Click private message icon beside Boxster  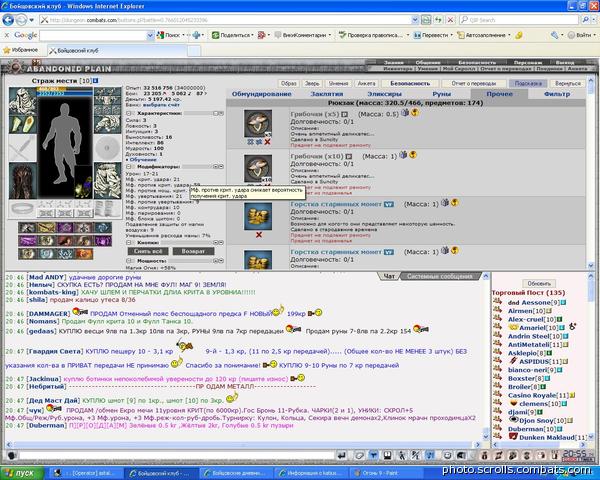pyautogui.click(x=497, y=377)
